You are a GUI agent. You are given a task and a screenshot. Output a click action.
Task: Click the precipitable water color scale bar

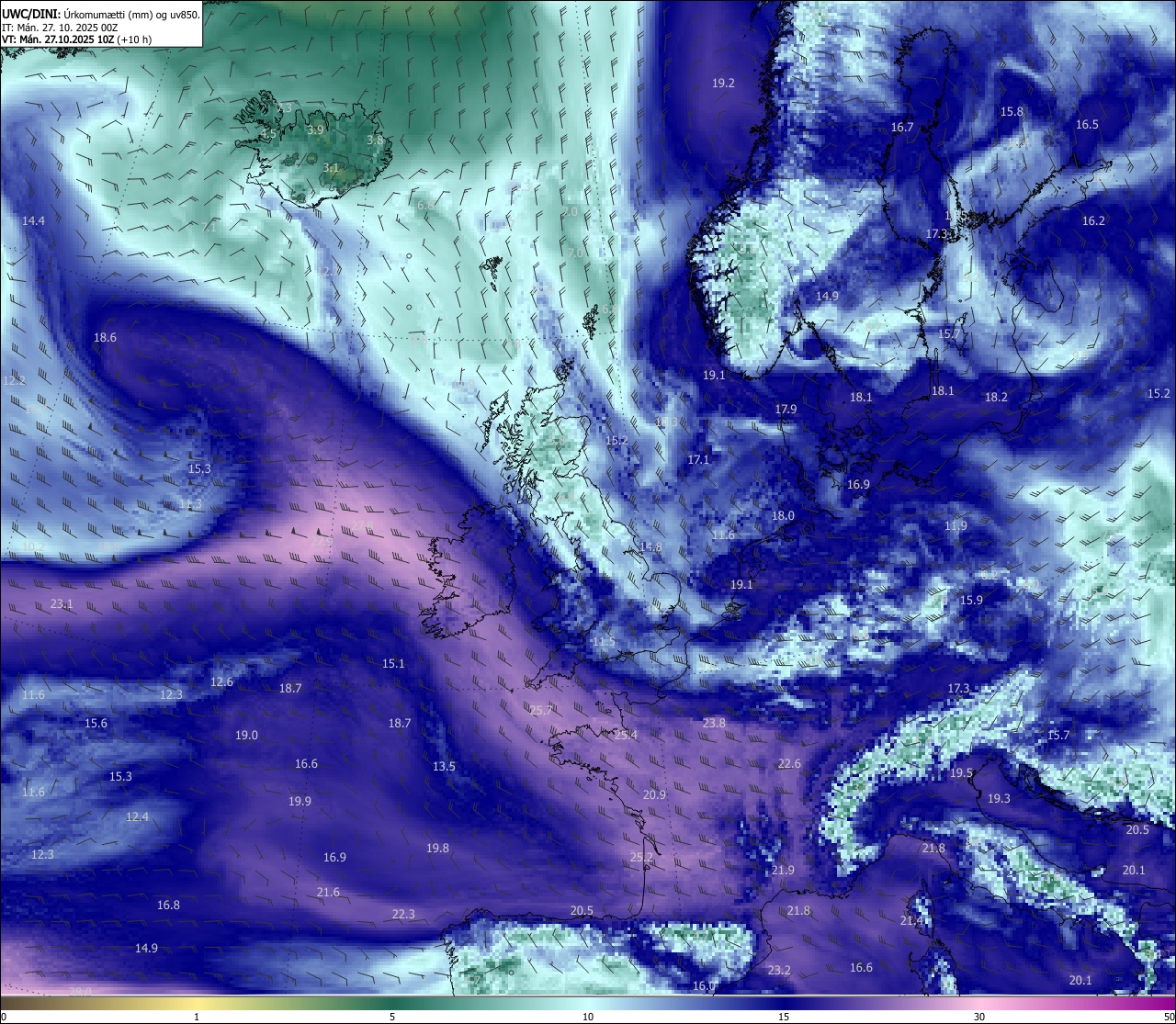[588, 1003]
